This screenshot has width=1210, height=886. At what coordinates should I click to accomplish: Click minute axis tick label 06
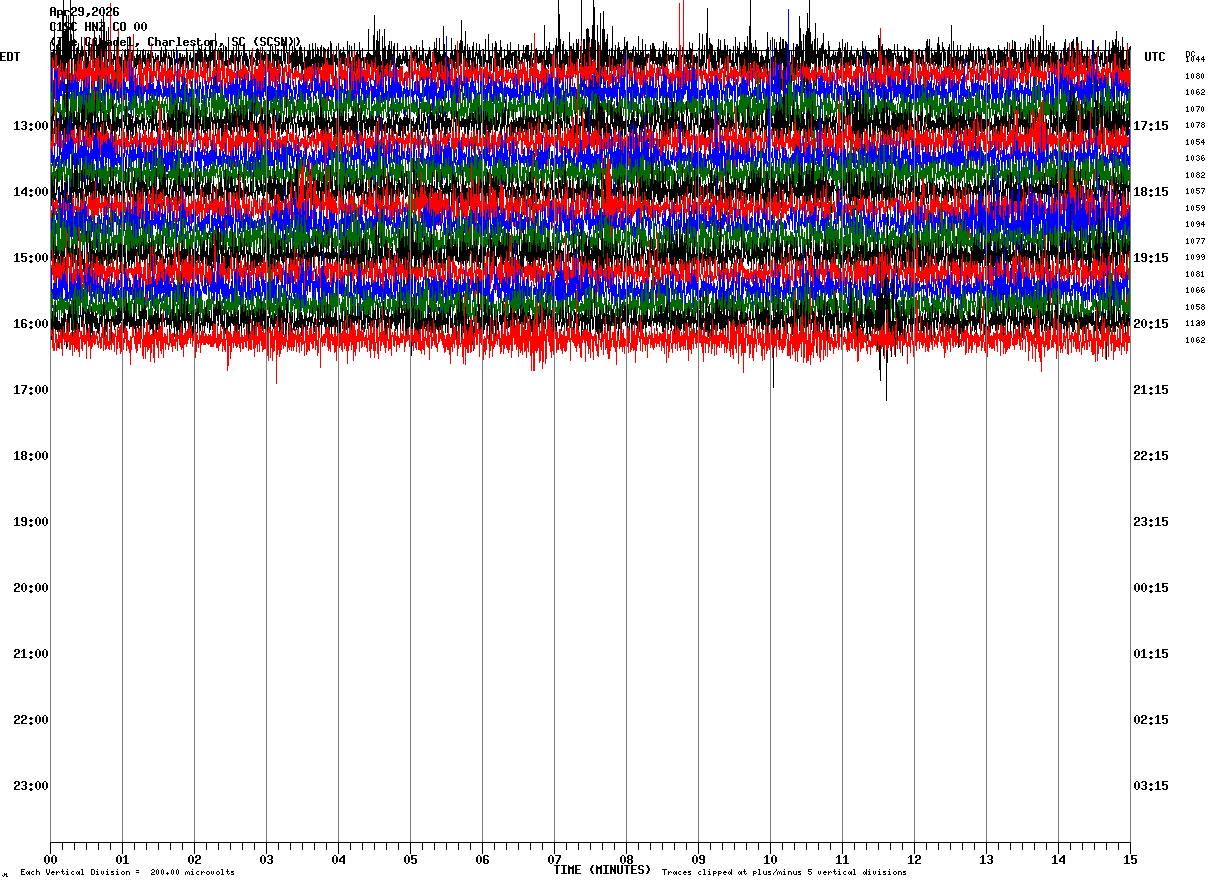pyautogui.click(x=482, y=859)
